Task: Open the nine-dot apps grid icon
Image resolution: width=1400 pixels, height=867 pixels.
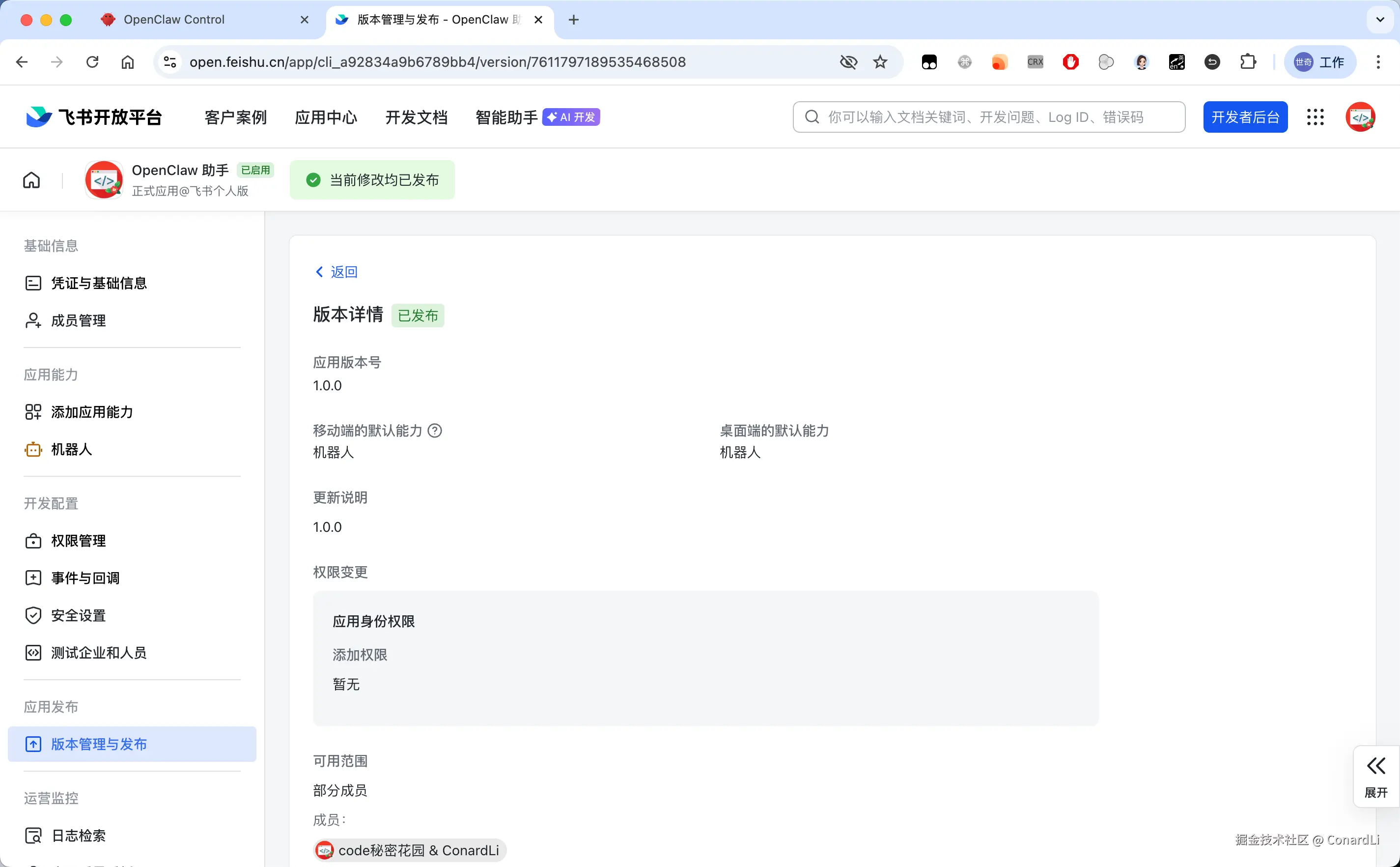Action: coord(1315,117)
